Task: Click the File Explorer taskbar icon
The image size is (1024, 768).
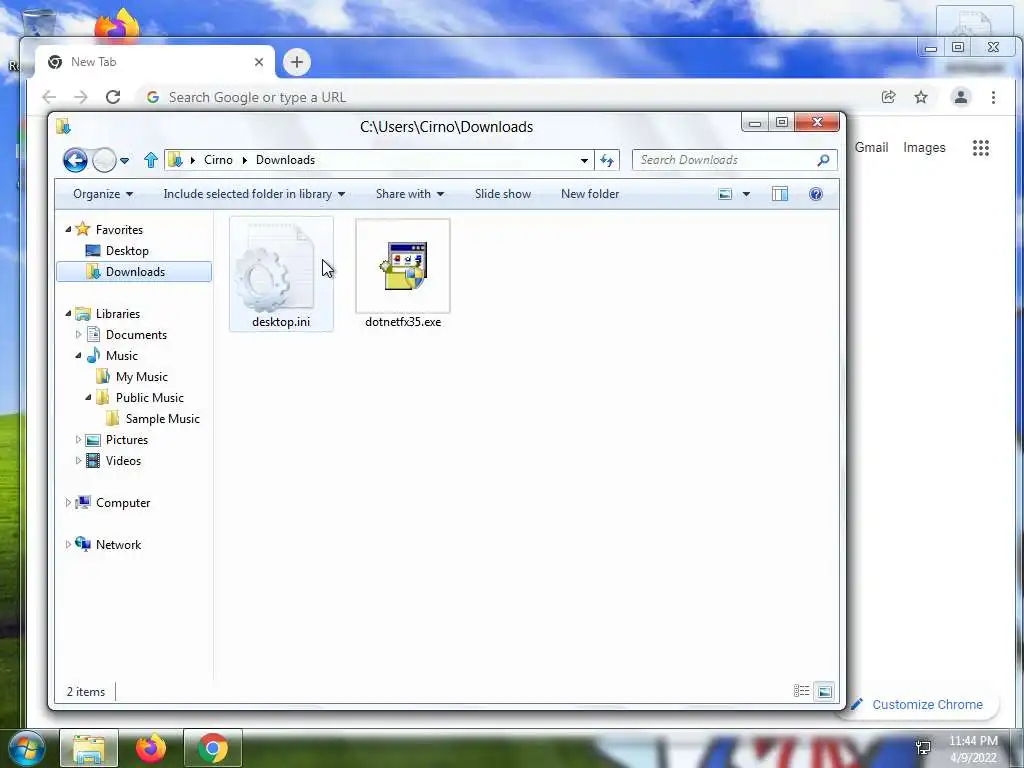Action: pyautogui.click(x=89, y=748)
